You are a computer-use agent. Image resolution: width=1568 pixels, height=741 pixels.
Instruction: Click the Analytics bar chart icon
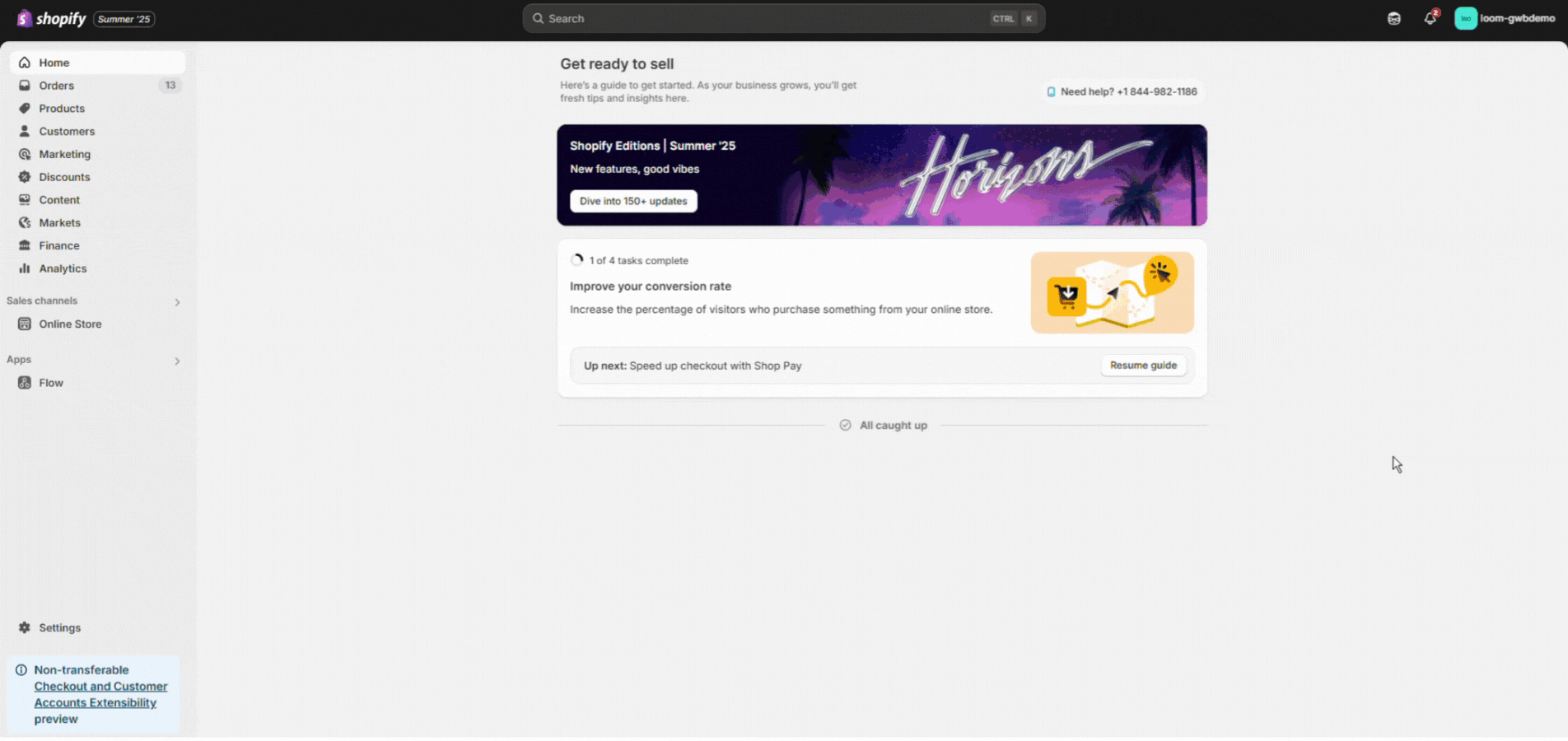pos(25,268)
